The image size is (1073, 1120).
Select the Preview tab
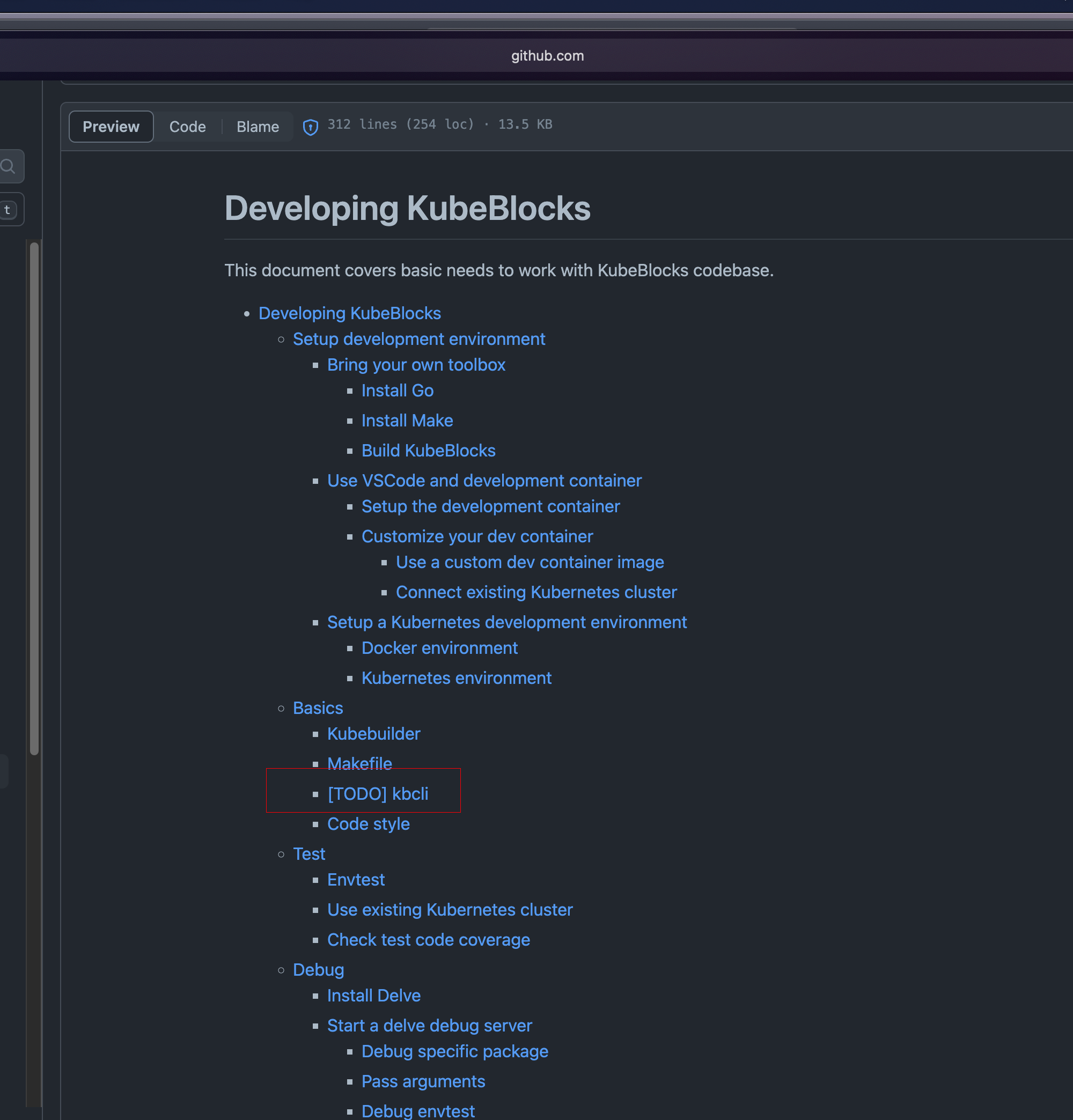point(111,126)
